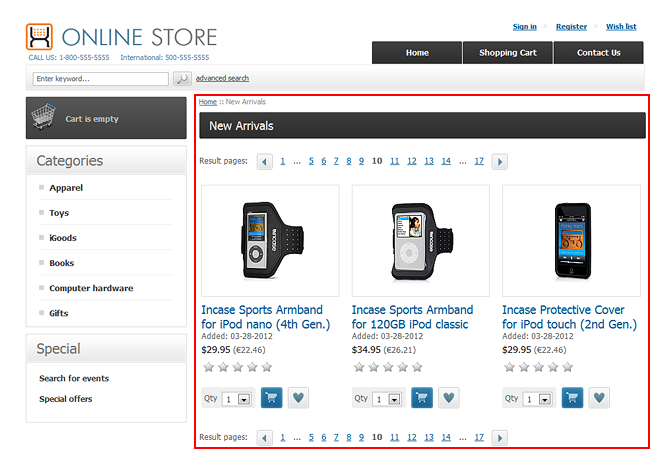The height and width of the screenshot is (451, 668).
Task: Click next arrow in bottom pager
Action: [x=500, y=438]
